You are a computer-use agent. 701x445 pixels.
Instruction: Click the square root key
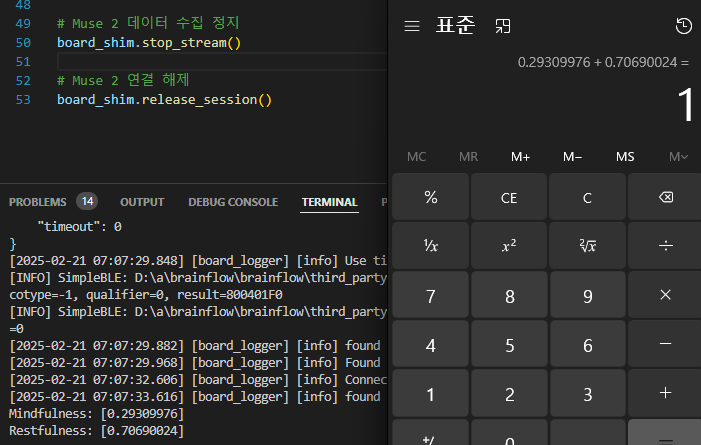click(587, 246)
